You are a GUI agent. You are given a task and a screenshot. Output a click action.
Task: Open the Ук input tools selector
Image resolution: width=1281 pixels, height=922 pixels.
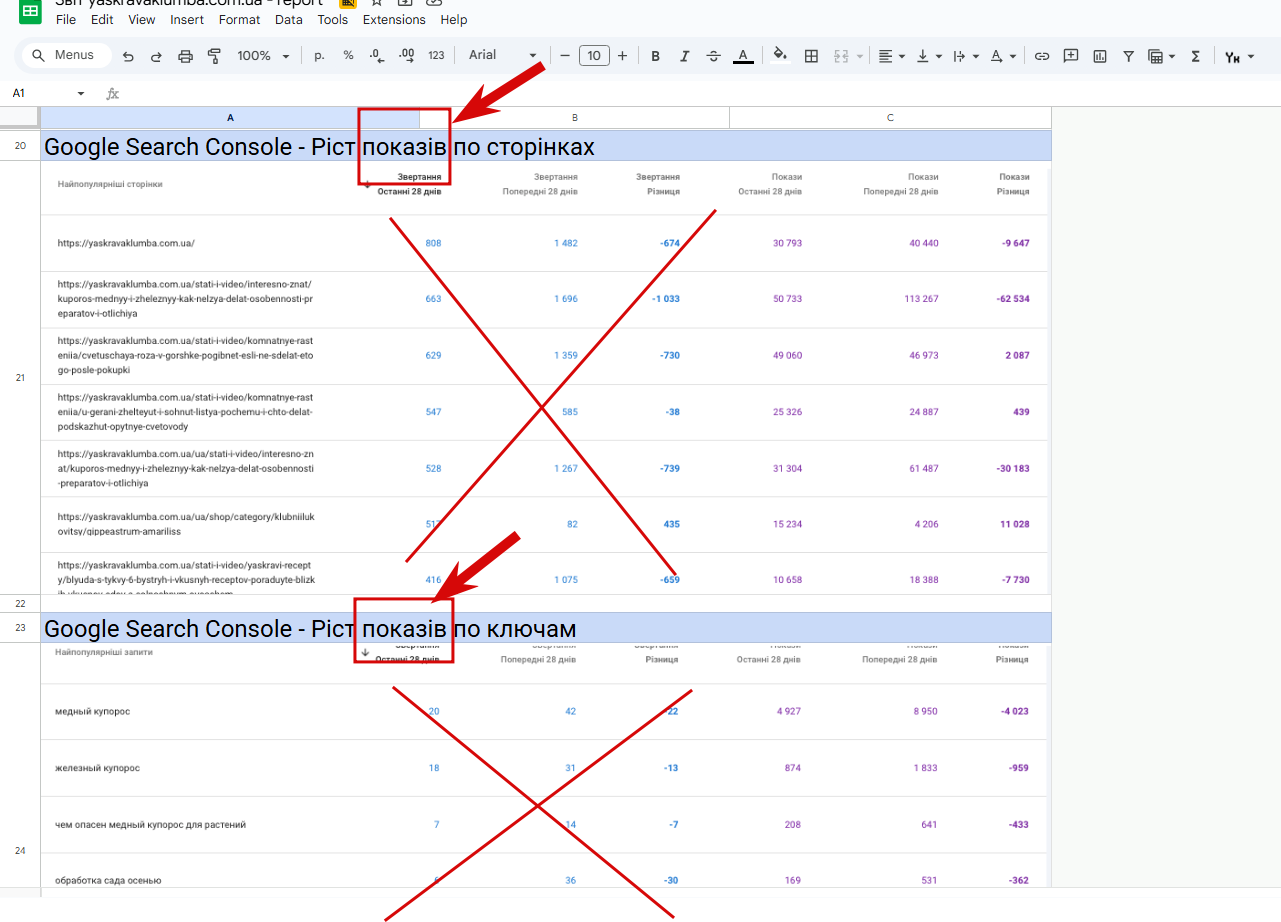click(x=1240, y=57)
